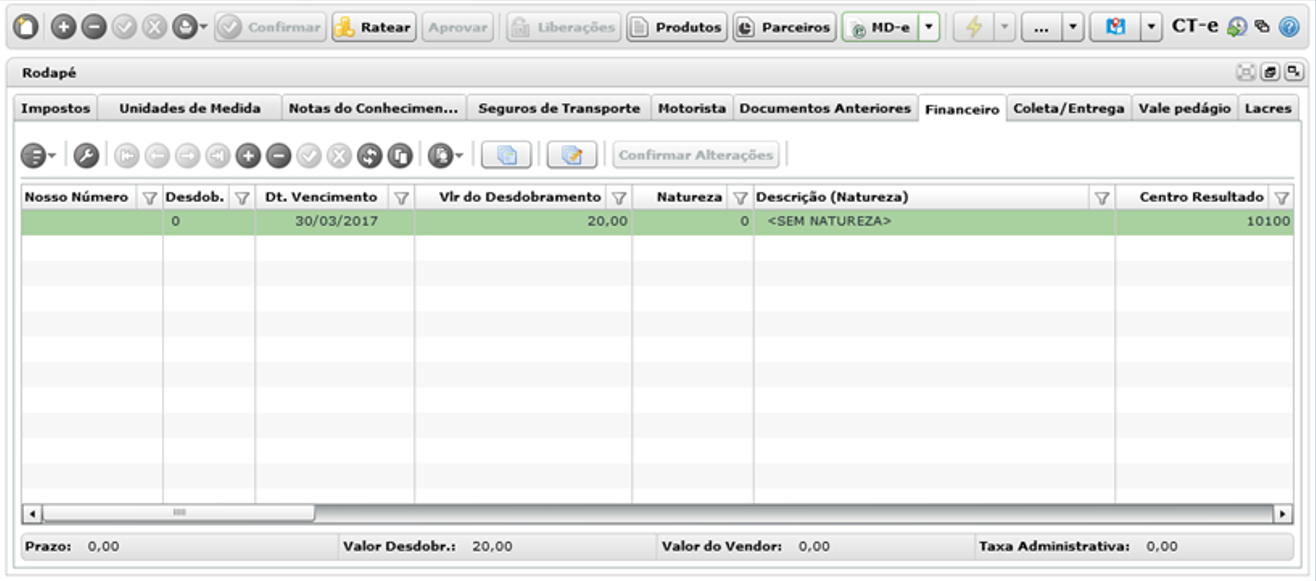The width and height of the screenshot is (1316, 581).
Task: Open the Notas do Conhecimen... tab
Action: tap(373, 108)
